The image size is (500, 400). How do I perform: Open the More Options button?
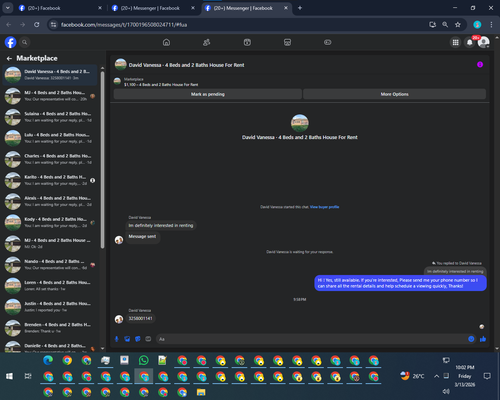tap(395, 94)
